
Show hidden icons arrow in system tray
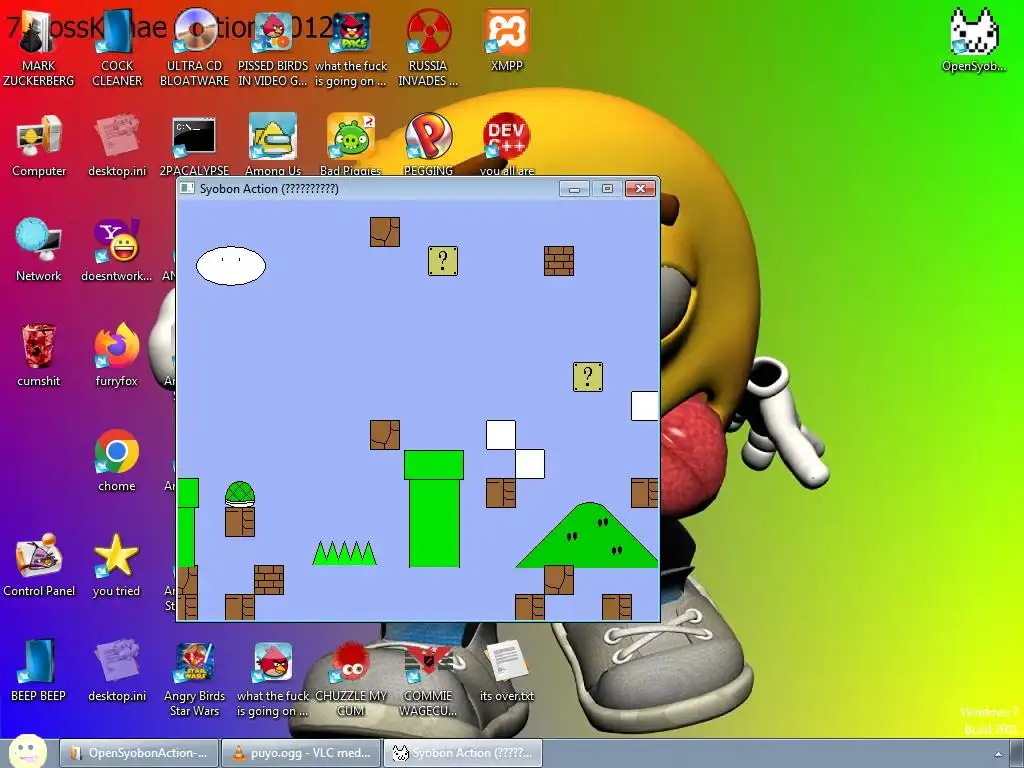pyautogui.click(x=998, y=754)
